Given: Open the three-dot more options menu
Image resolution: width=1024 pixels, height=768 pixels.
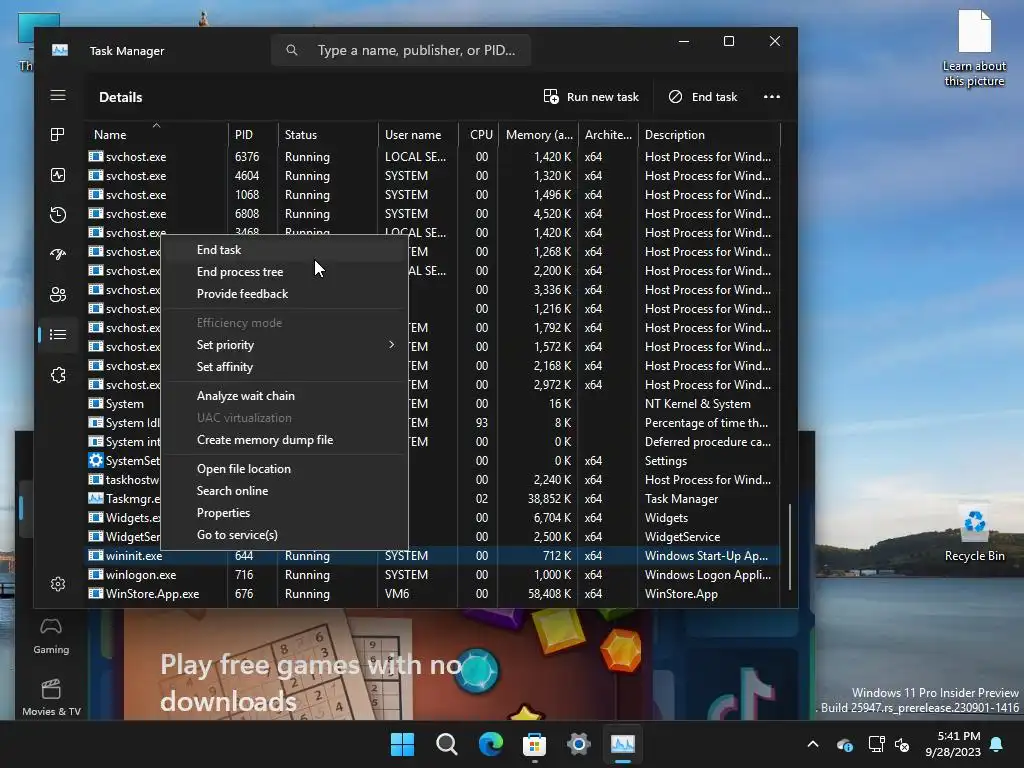Looking at the screenshot, I should coord(772,97).
